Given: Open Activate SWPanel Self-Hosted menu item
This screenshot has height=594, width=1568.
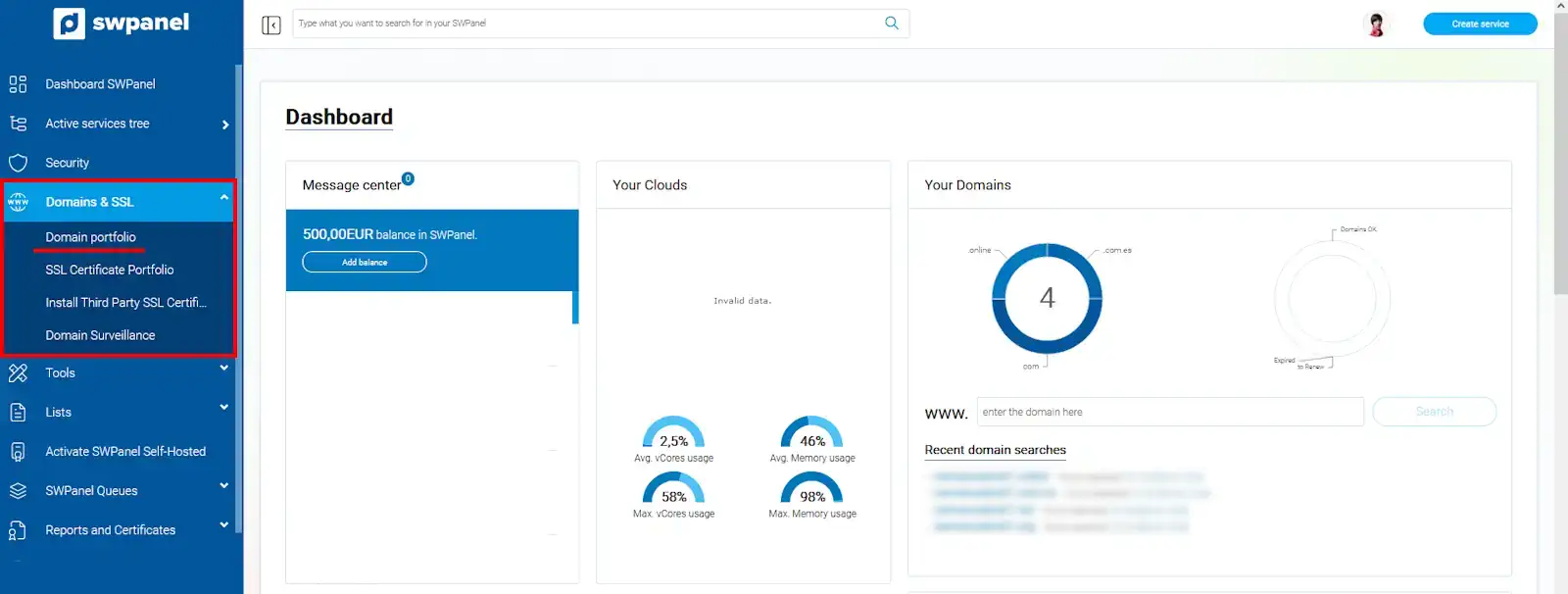Looking at the screenshot, I should 125,452.
